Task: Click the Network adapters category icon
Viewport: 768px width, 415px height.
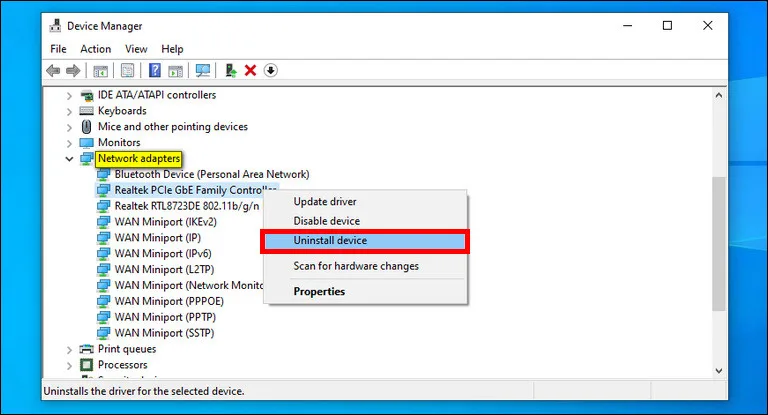Action: 87,158
